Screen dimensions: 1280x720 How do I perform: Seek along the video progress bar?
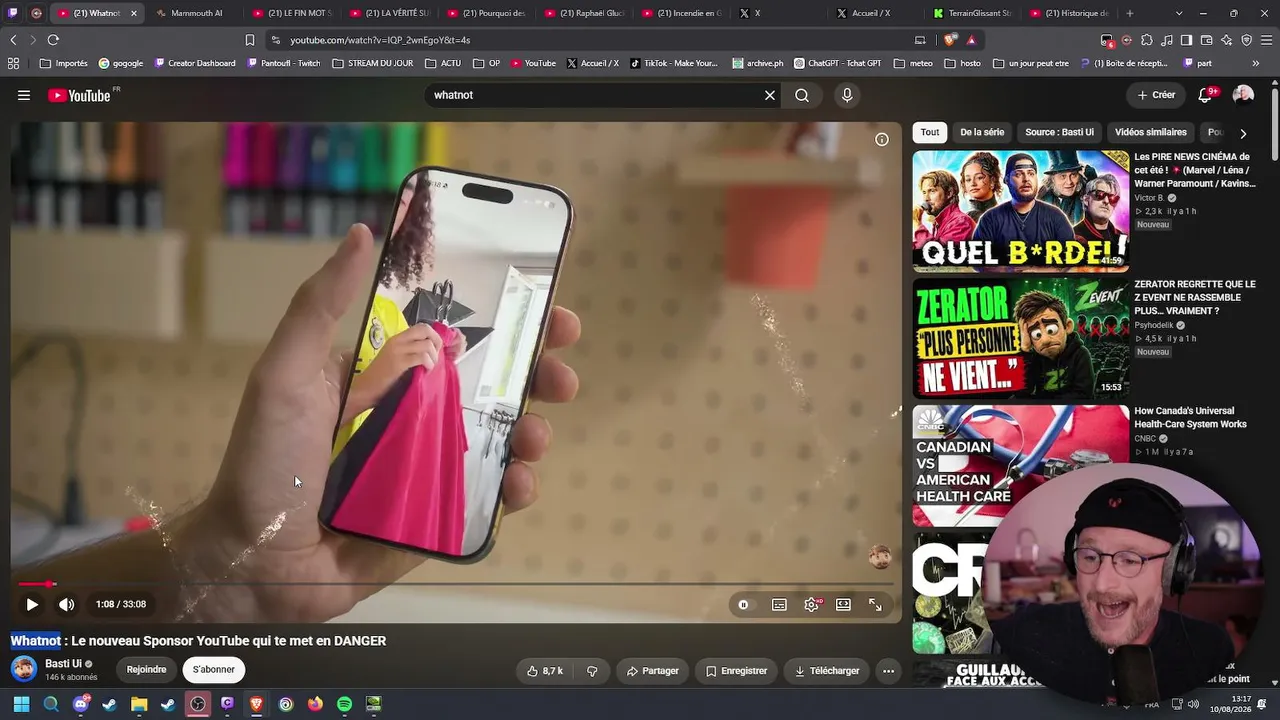click(x=456, y=584)
